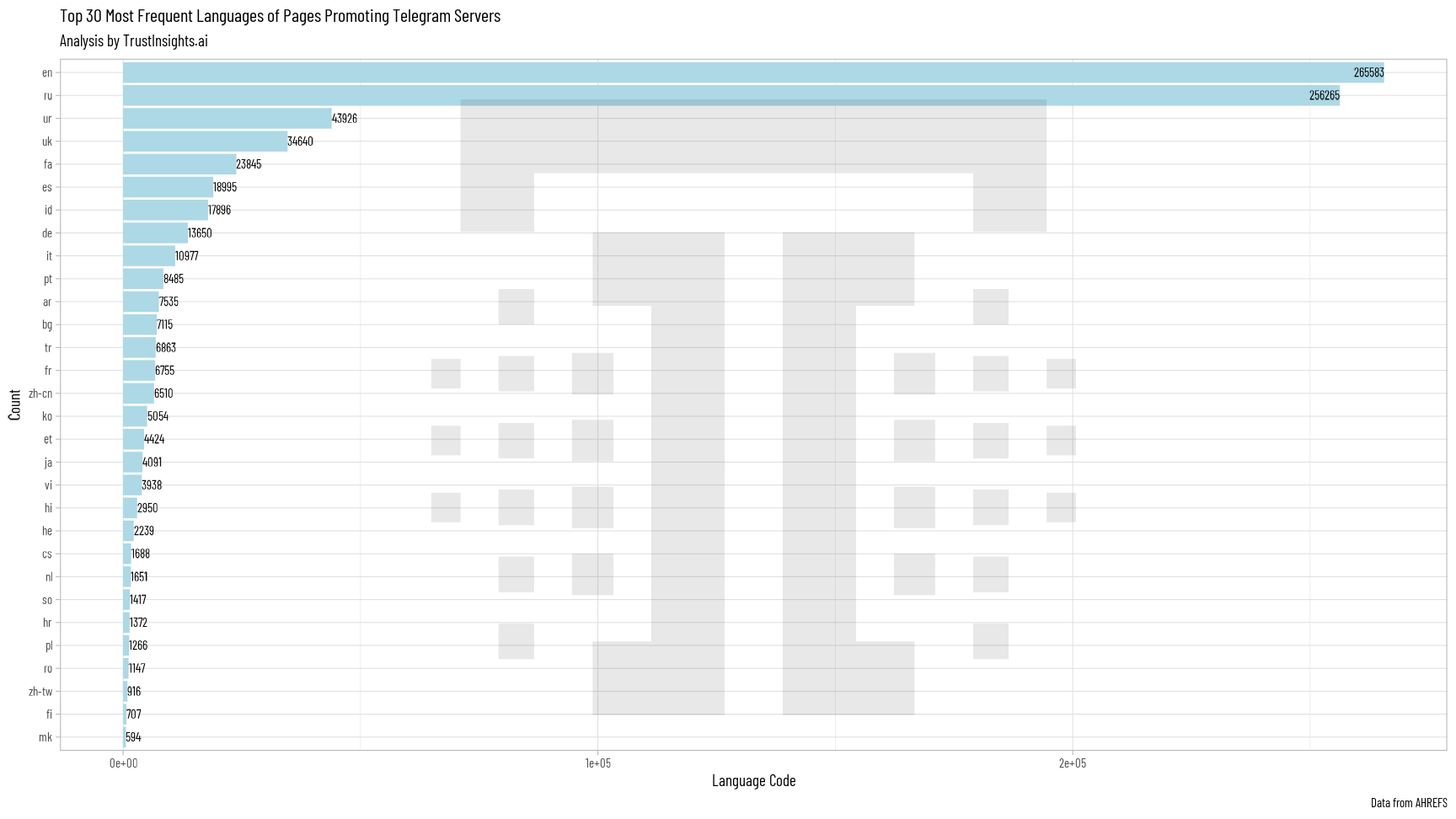Click the value label 1417
1456x819 pixels.
pos(138,599)
